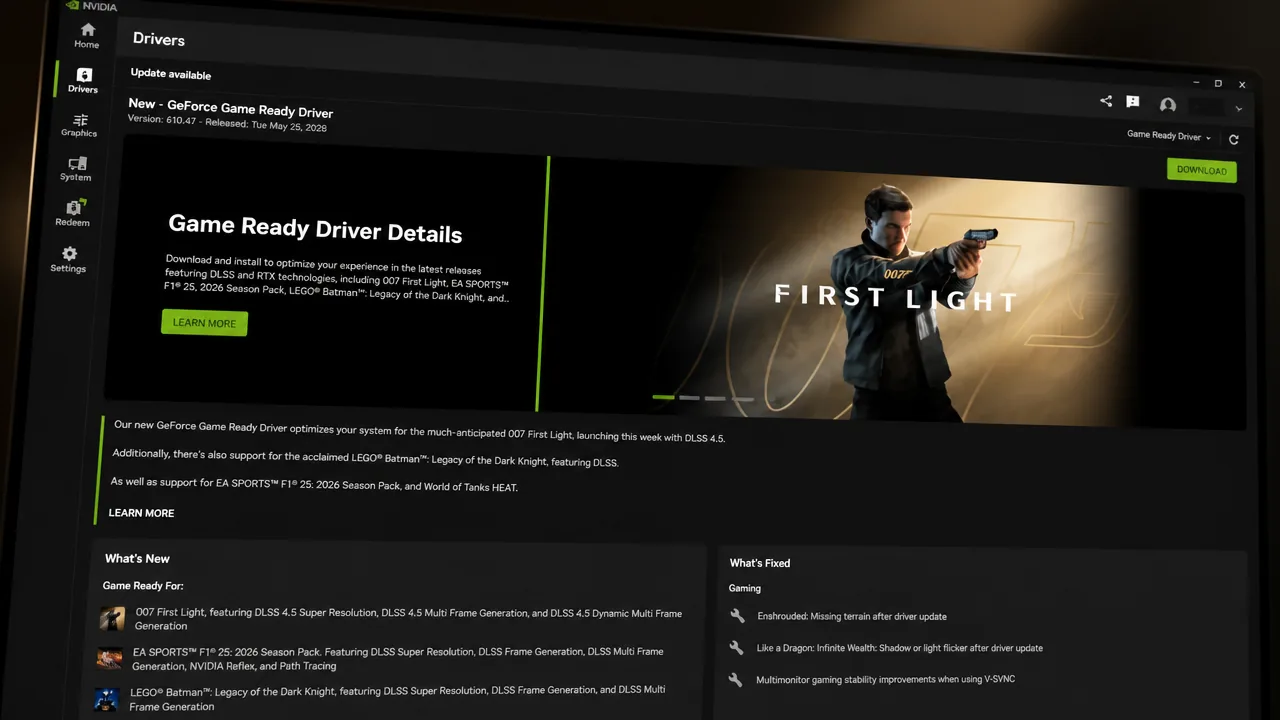Select the first carousel slide indicator
The image size is (1280, 720).
point(663,397)
